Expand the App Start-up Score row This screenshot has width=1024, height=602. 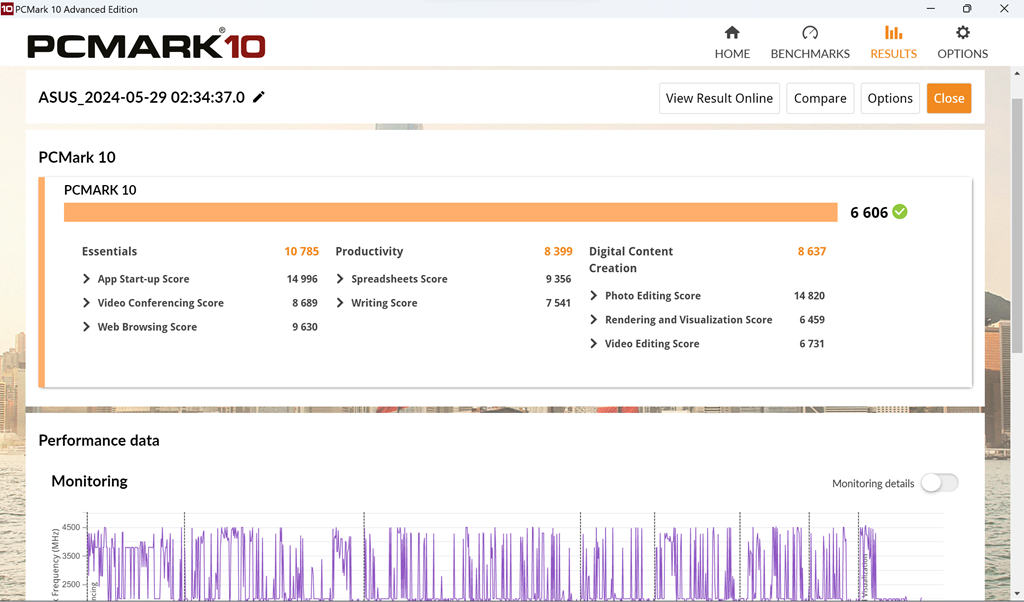(x=87, y=279)
